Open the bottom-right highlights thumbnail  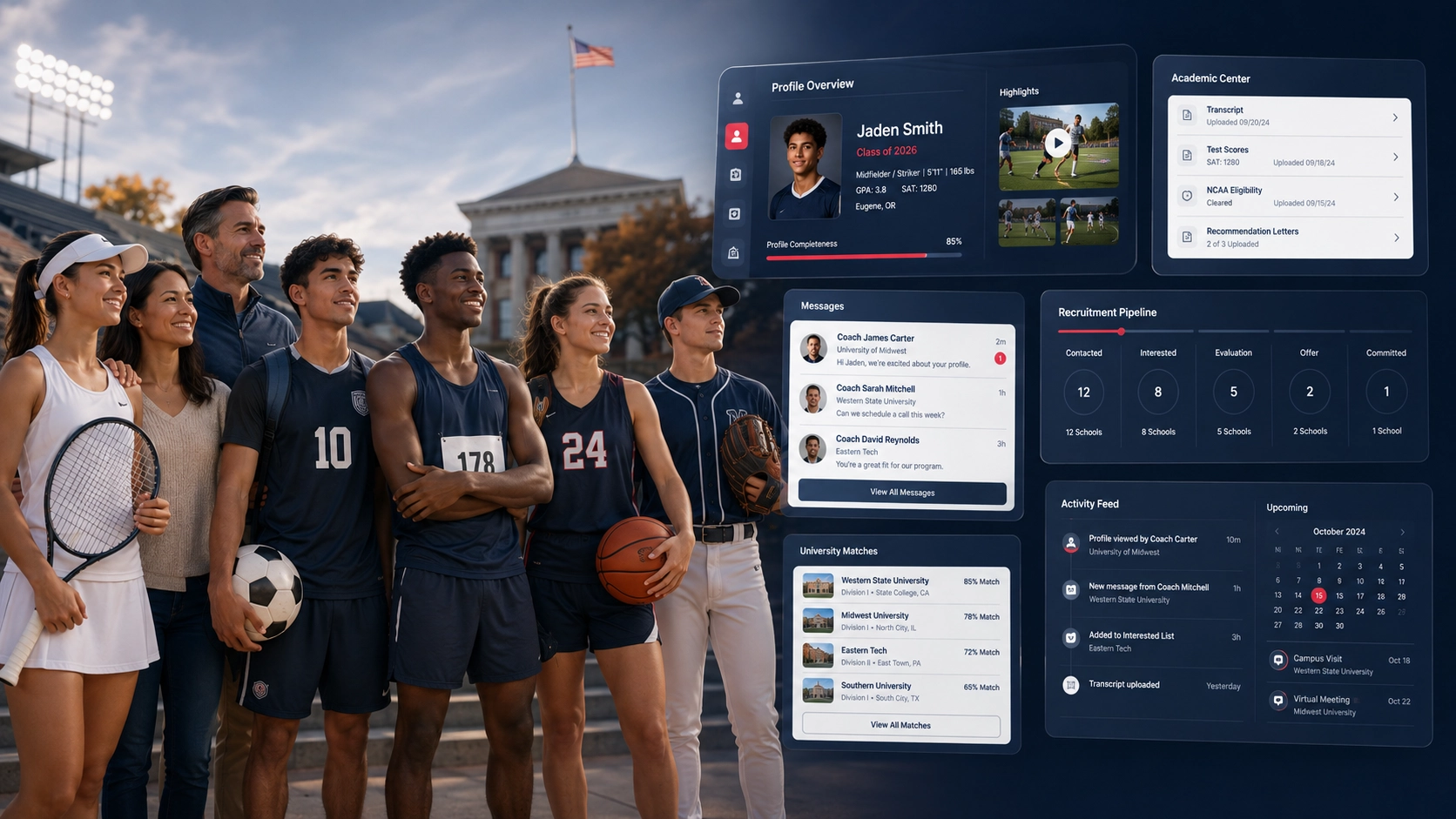[x=1089, y=221]
